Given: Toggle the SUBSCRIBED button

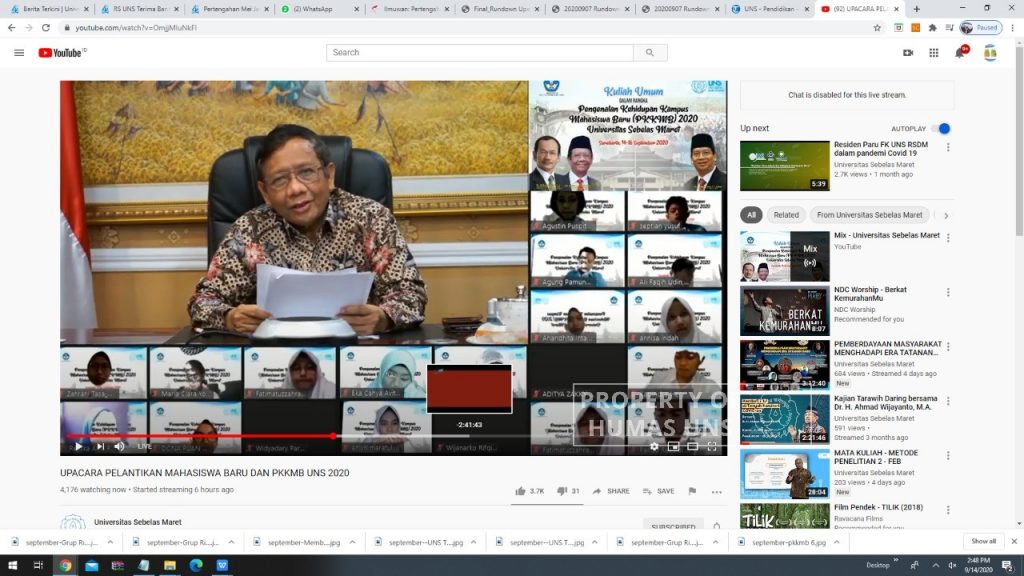Looking at the screenshot, I should pyautogui.click(x=673, y=527).
